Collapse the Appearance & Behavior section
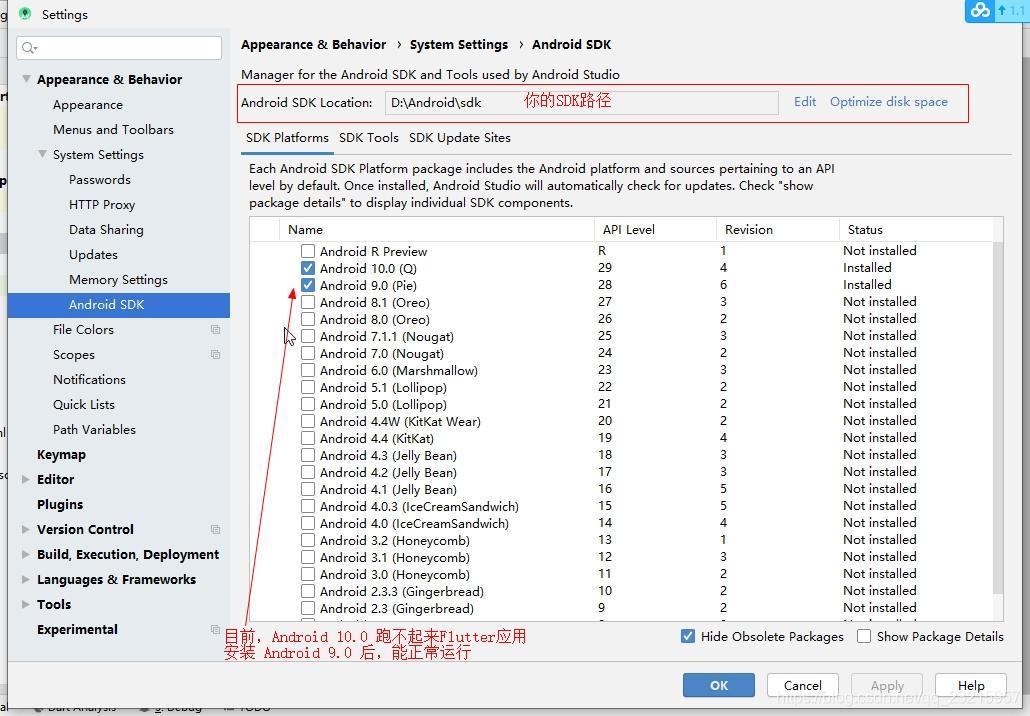This screenshot has width=1030, height=716. [x=26, y=79]
